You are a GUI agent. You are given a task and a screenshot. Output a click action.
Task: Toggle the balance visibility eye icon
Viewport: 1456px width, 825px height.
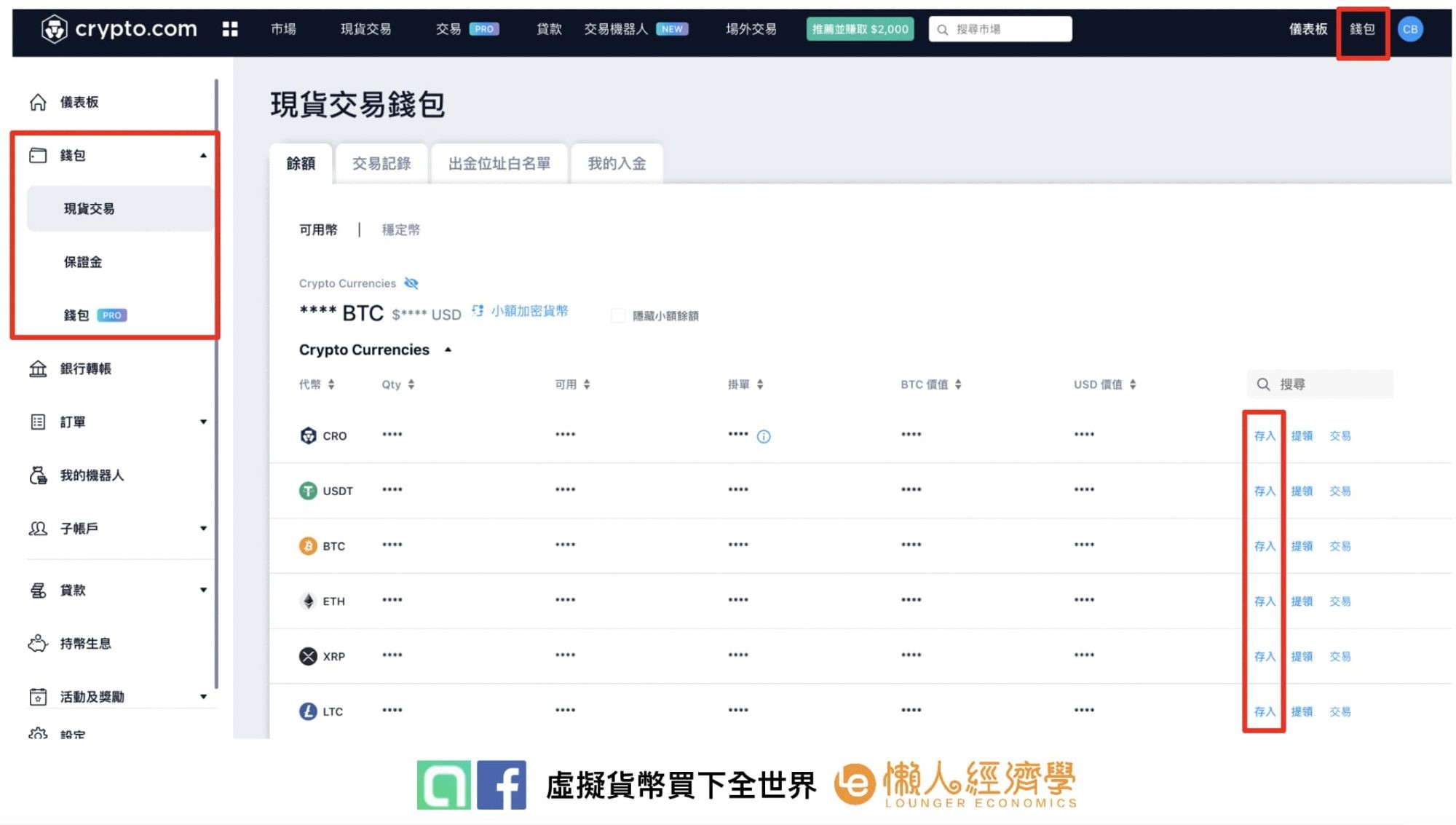click(x=411, y=283)
